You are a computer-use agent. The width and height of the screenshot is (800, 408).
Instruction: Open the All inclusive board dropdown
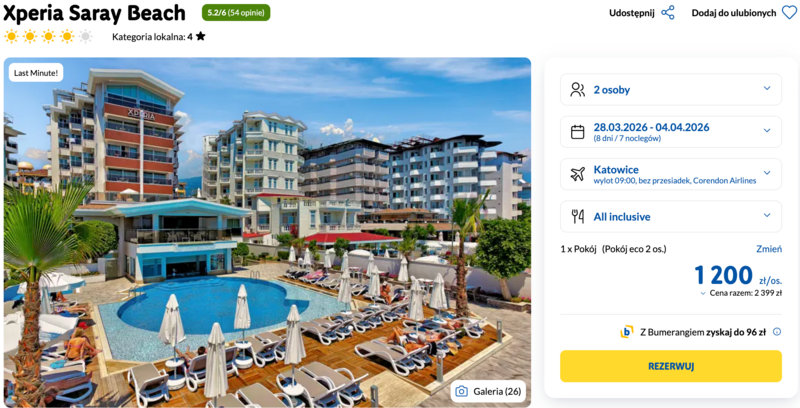[x=671, y=216]
